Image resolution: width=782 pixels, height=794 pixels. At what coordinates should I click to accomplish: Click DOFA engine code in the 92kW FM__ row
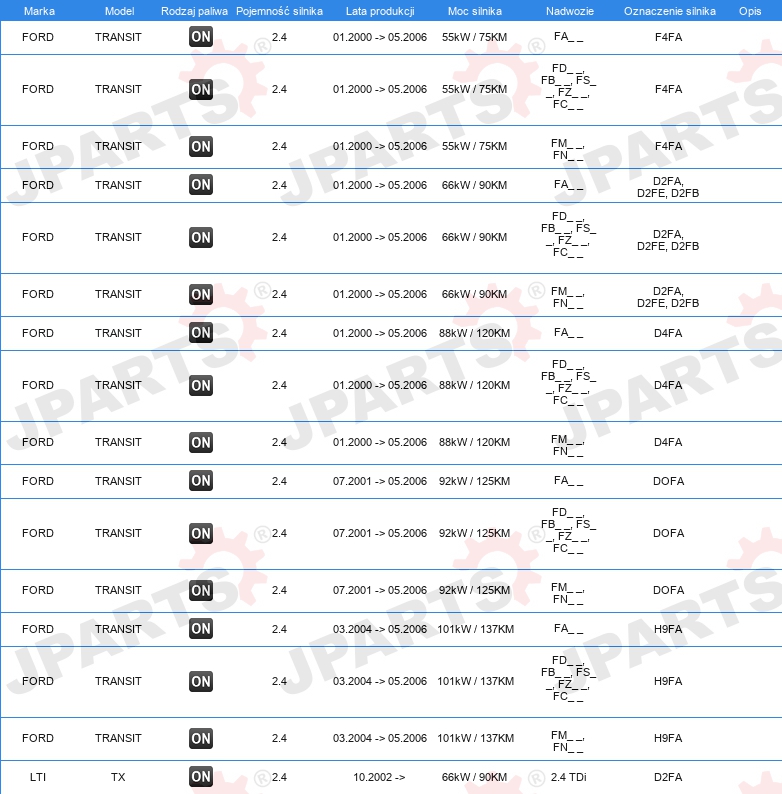point(668,590)
